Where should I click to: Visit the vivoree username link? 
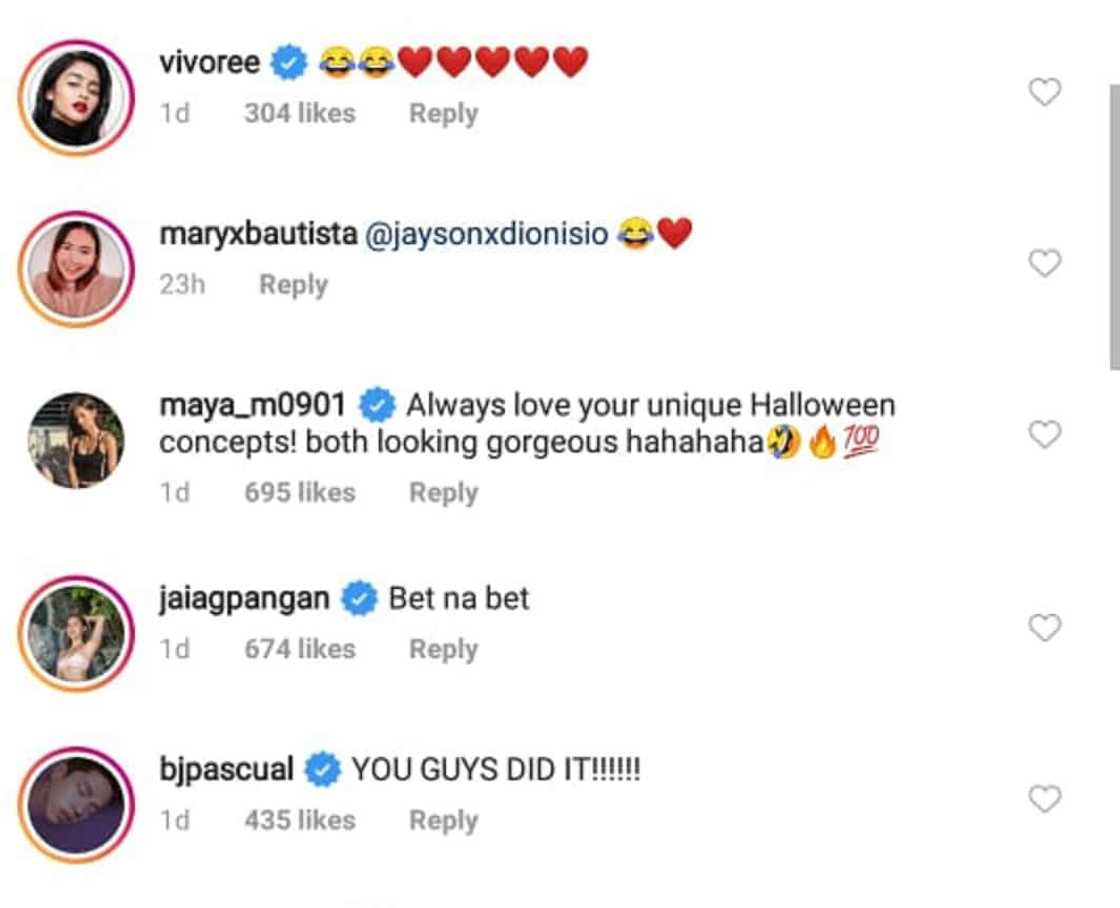(x=209, y=62)
